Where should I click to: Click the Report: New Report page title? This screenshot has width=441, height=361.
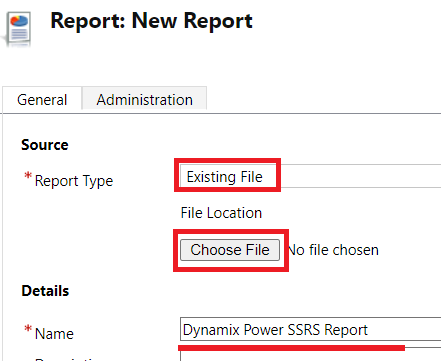pyautogui.click(x=152, y=21)
